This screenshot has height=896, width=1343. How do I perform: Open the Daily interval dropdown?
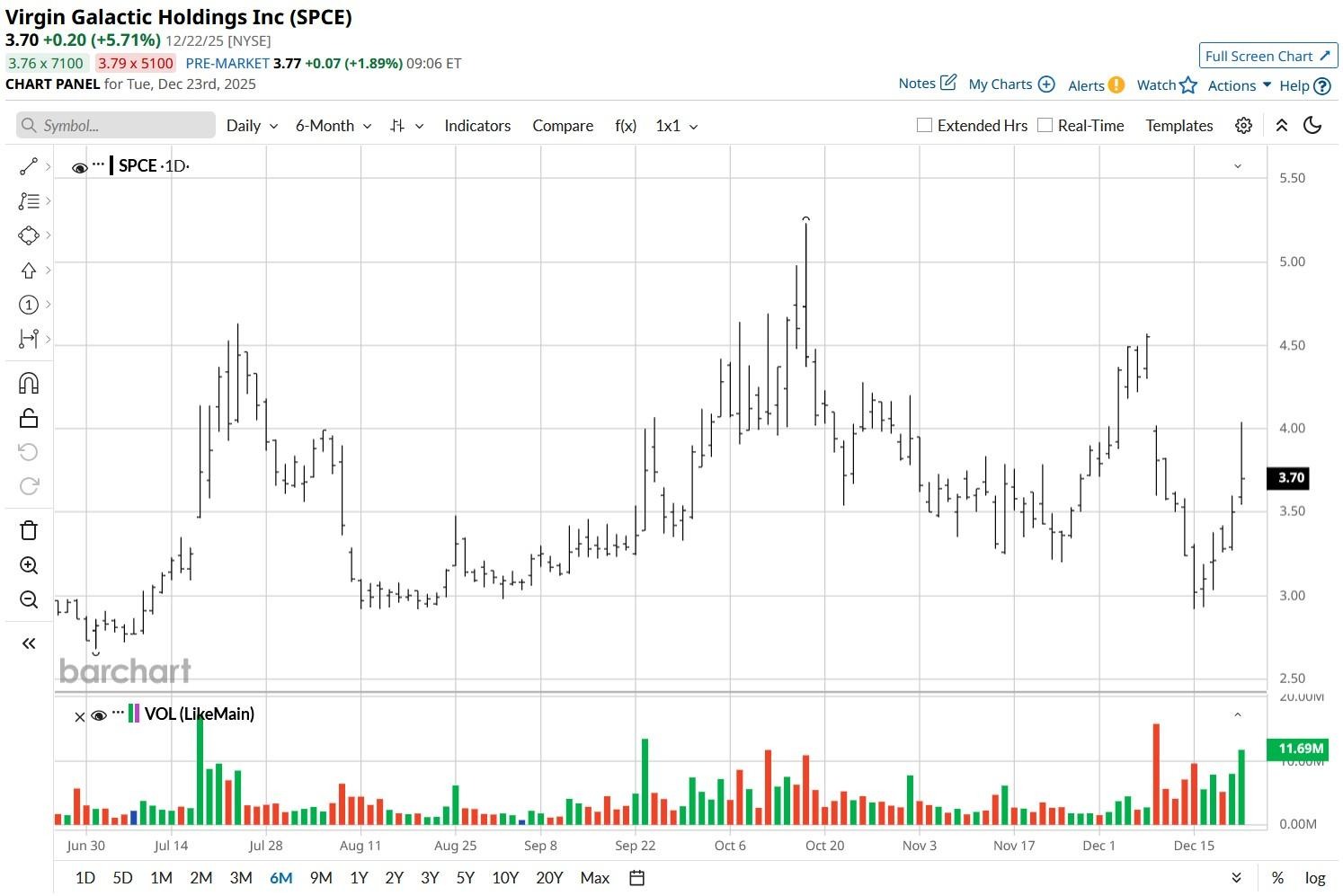(x=252, y=126)
